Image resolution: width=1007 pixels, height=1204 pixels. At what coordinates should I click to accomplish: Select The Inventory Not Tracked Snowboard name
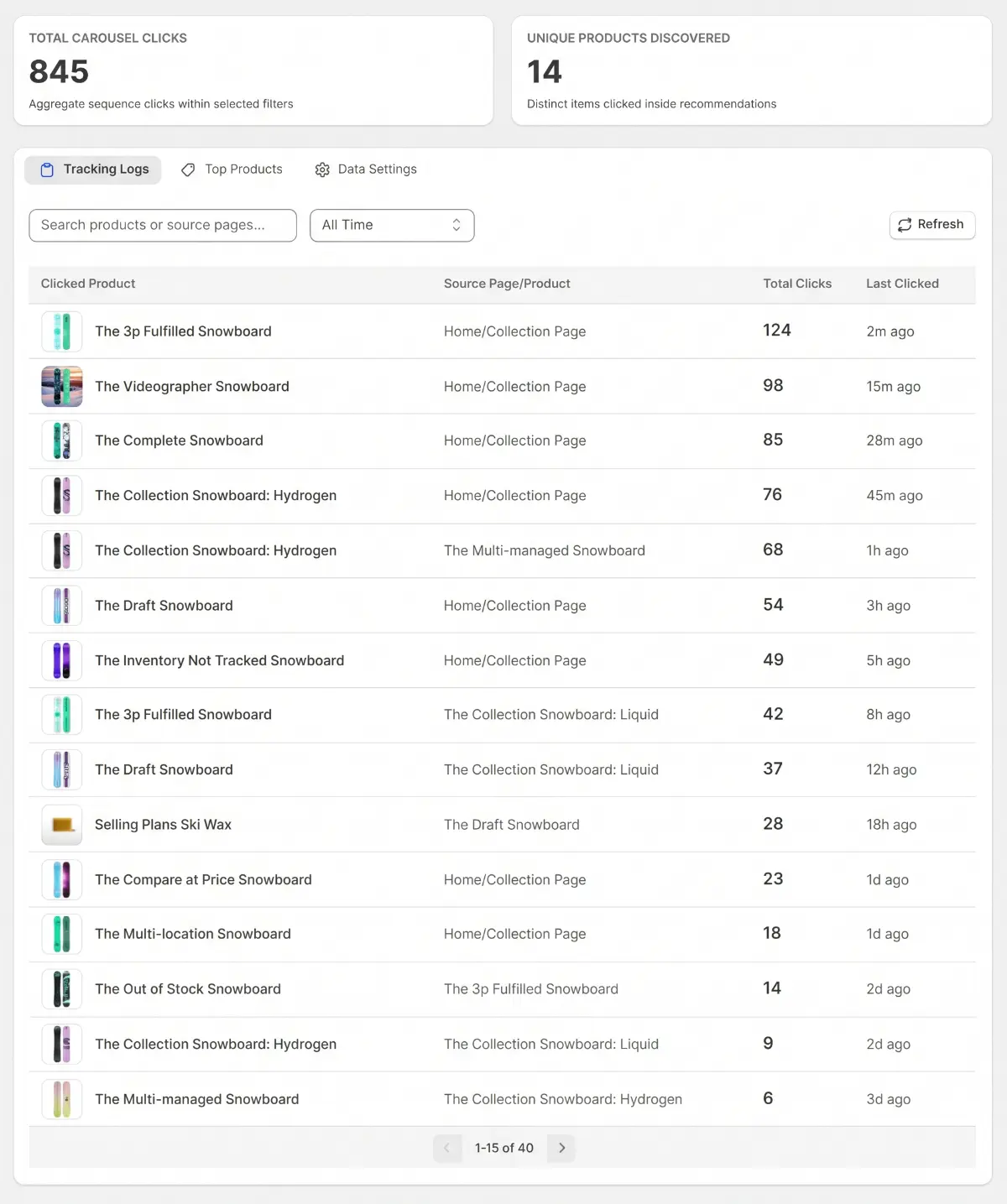tap(219, 660)
